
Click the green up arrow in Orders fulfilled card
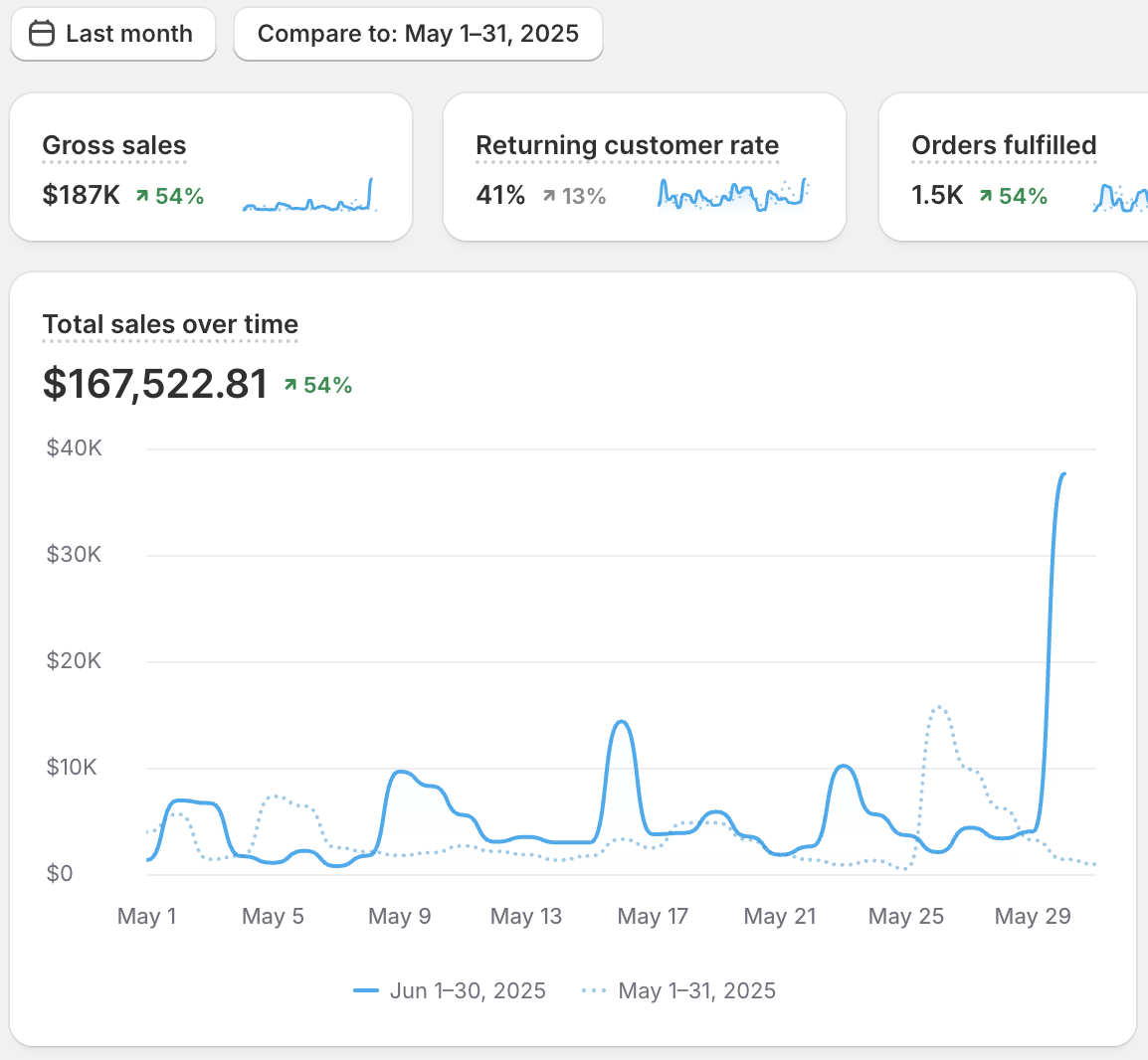[986, 196]
